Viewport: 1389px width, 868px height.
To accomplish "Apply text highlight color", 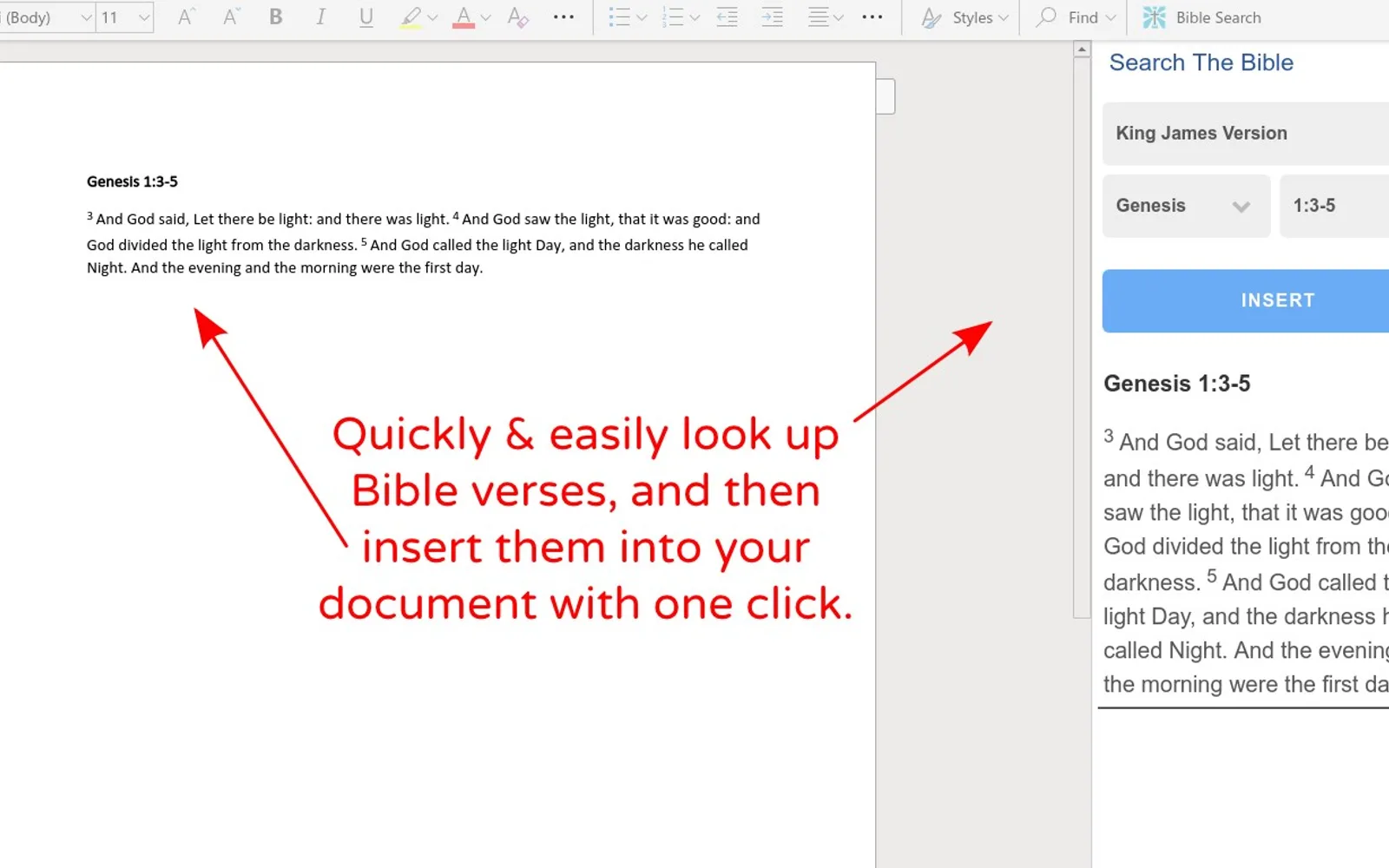I will [x=411, y=17].
